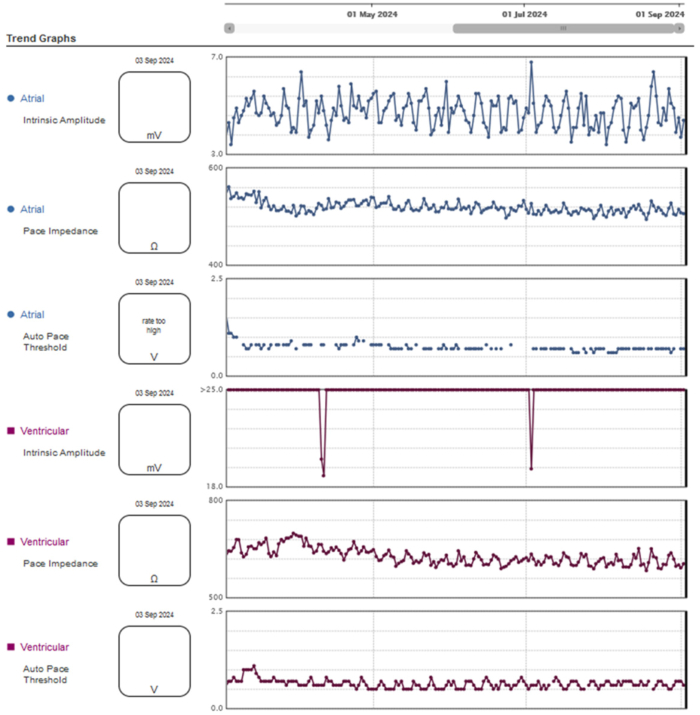Select the Ventricular label above Auto Pace Threshold
Screen dimensions: 700x715
[x=44, y=647]
